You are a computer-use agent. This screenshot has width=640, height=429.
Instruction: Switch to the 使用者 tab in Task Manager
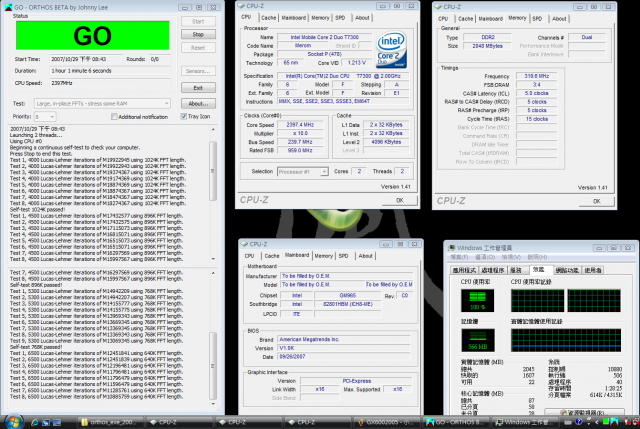pos(593,270)
